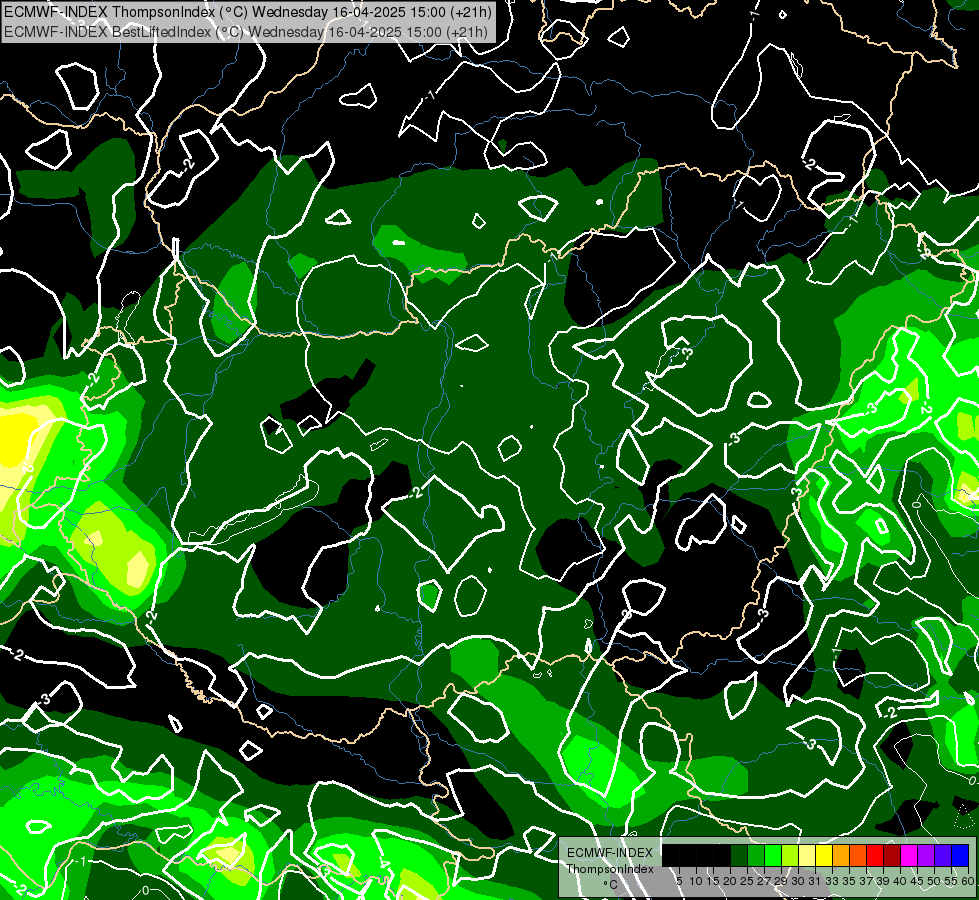The image size is (979, 900).
Task: Click the legend tick value 10
Action: coord(696,881)
